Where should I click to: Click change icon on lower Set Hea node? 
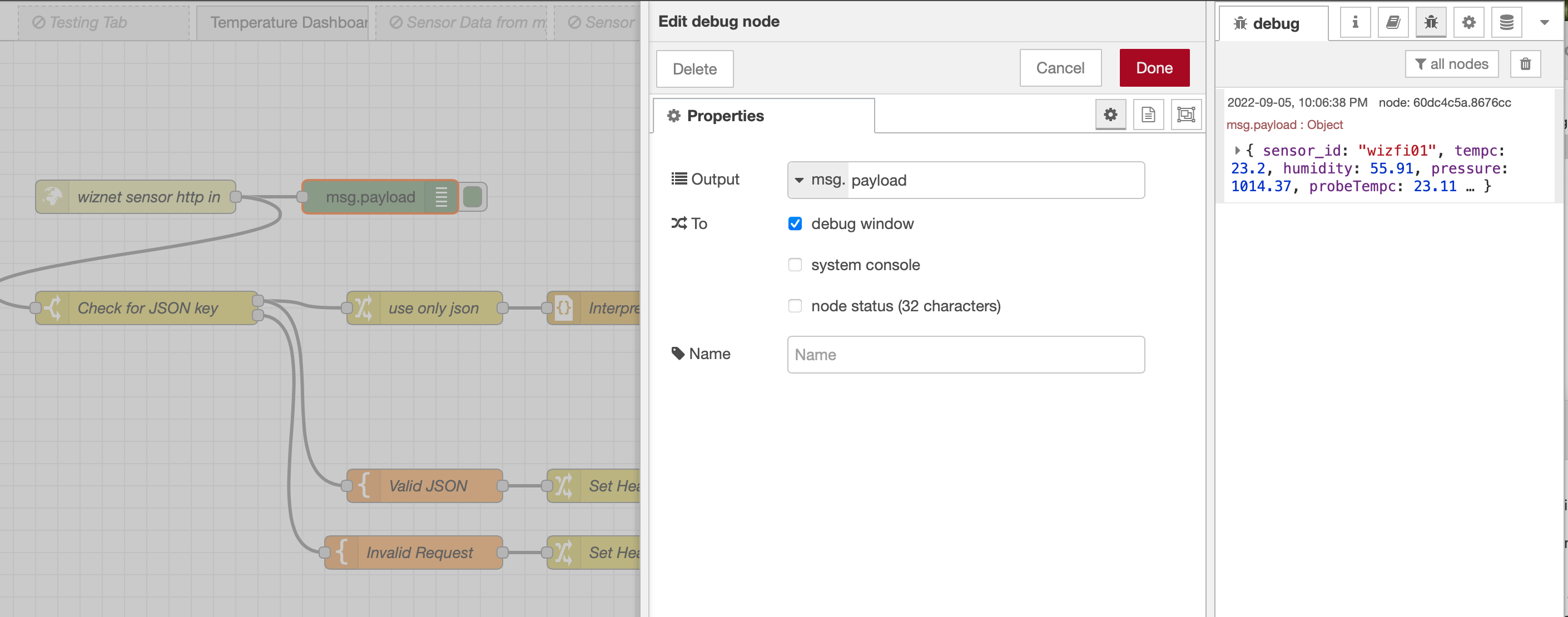[564, 553]
